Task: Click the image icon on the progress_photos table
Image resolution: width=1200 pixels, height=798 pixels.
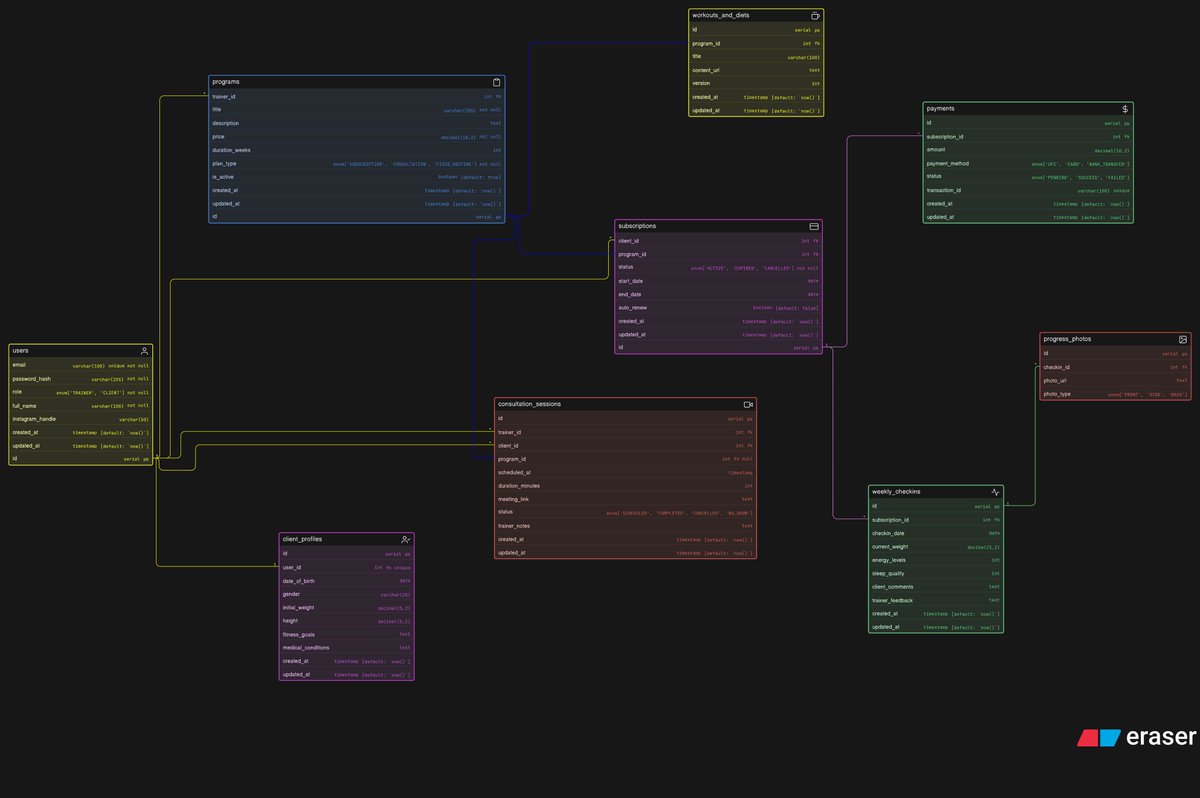Action: pos(1184,339)
